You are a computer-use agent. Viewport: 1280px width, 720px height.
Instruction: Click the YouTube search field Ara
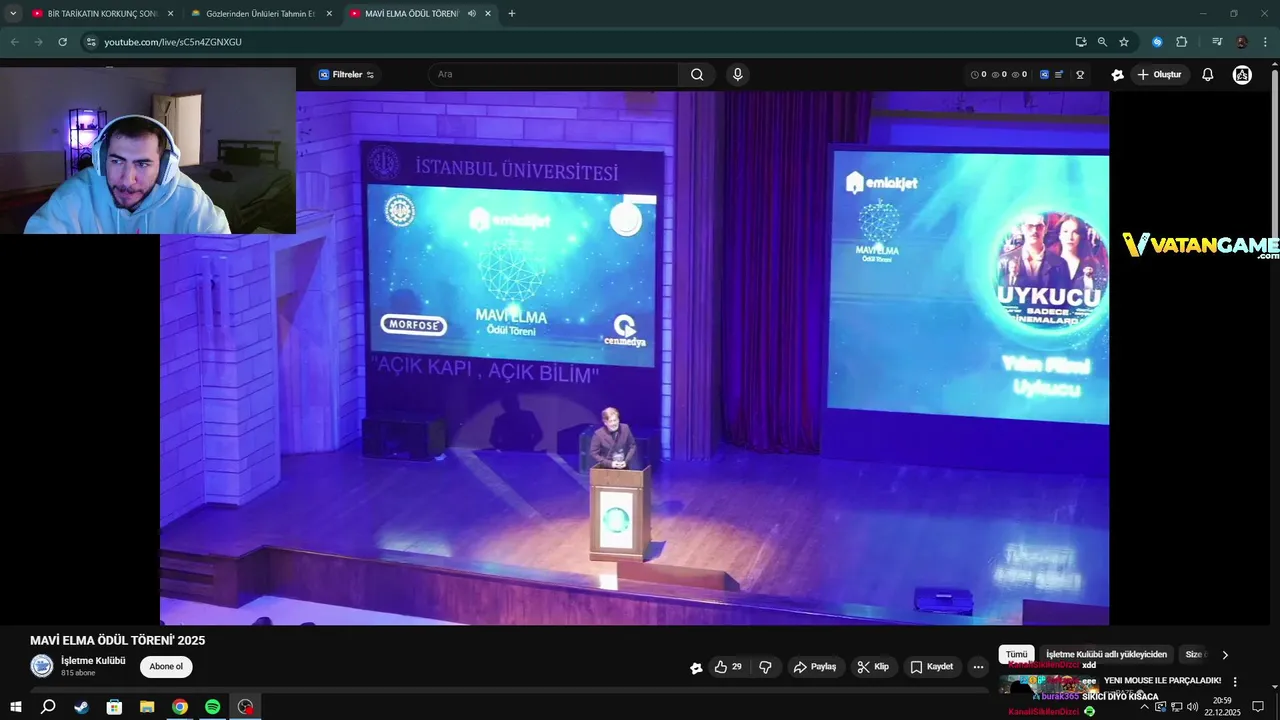[x=555, y=74]
